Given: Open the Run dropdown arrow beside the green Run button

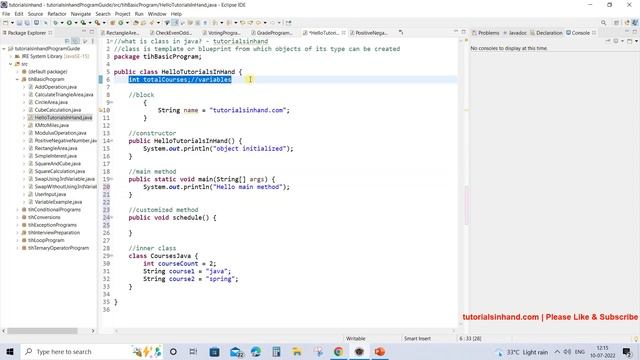Looking at the screenshot, I should (x=76, y=23).
